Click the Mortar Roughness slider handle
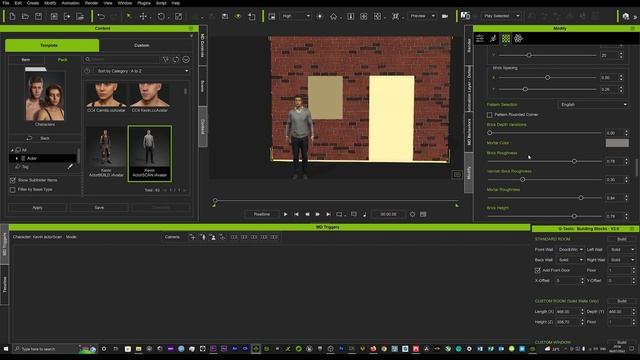 (x=581, y=198)
